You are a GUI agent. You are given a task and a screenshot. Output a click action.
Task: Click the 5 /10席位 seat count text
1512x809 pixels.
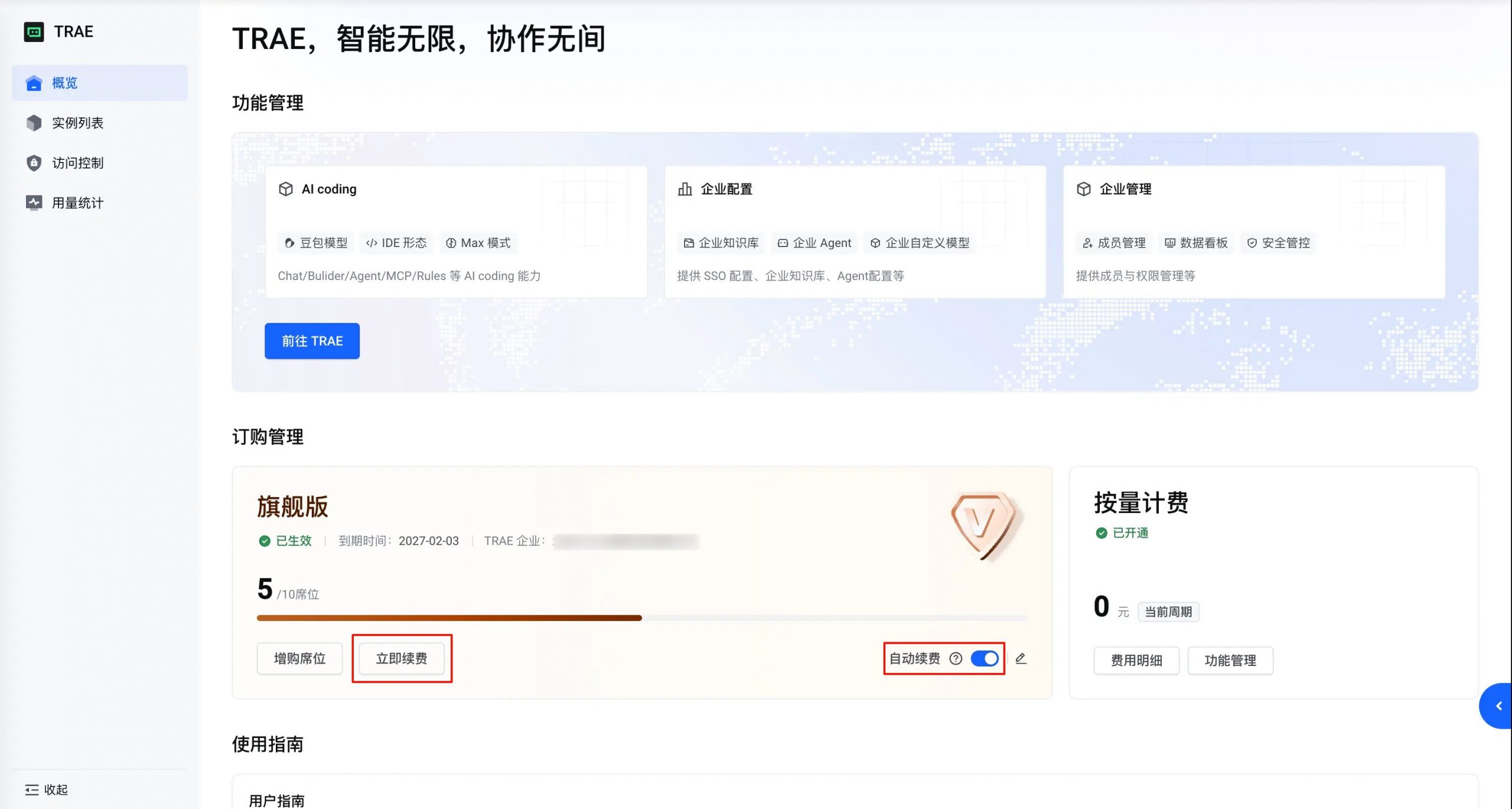[288, 589]
